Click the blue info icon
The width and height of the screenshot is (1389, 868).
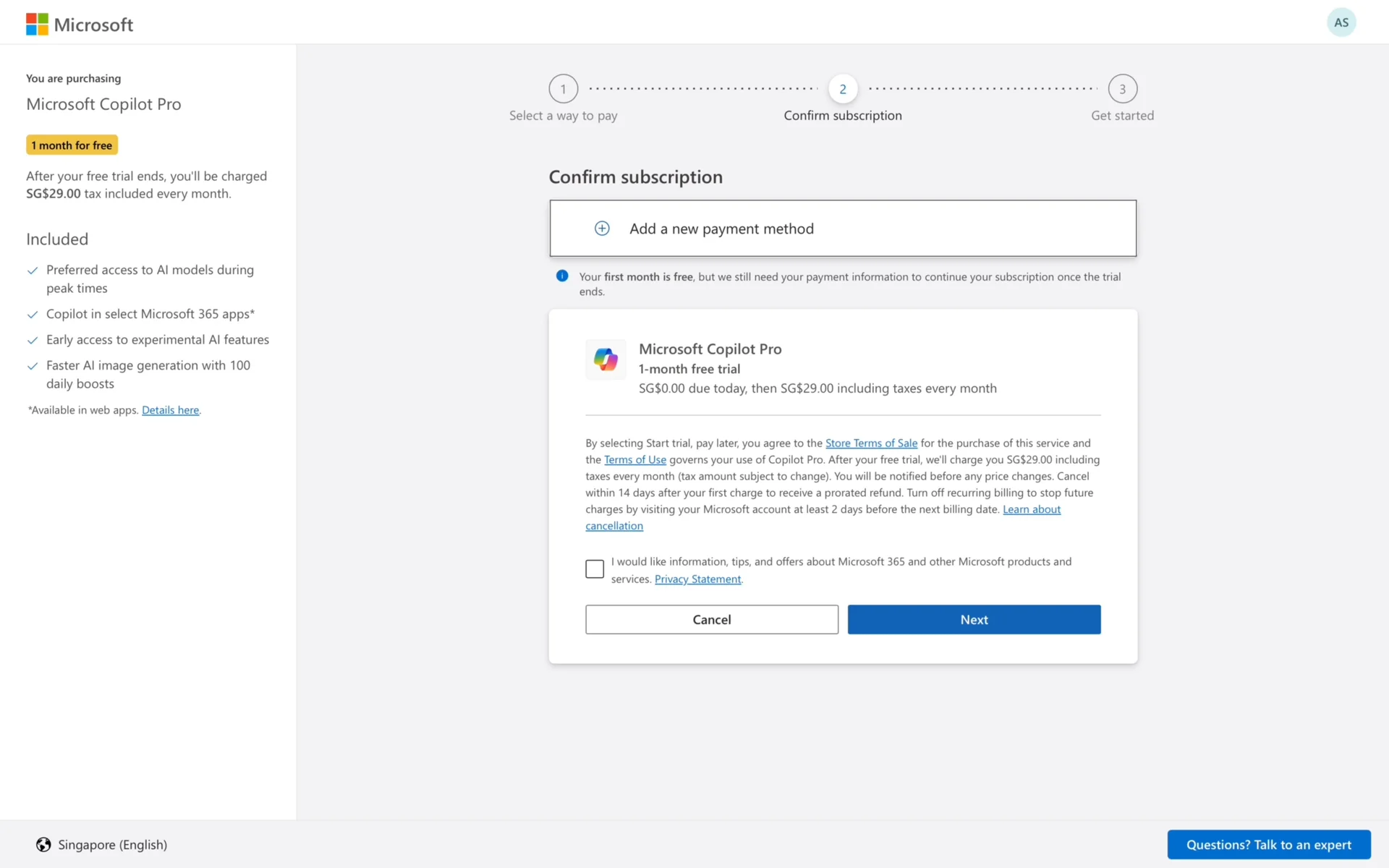[562, 276]
